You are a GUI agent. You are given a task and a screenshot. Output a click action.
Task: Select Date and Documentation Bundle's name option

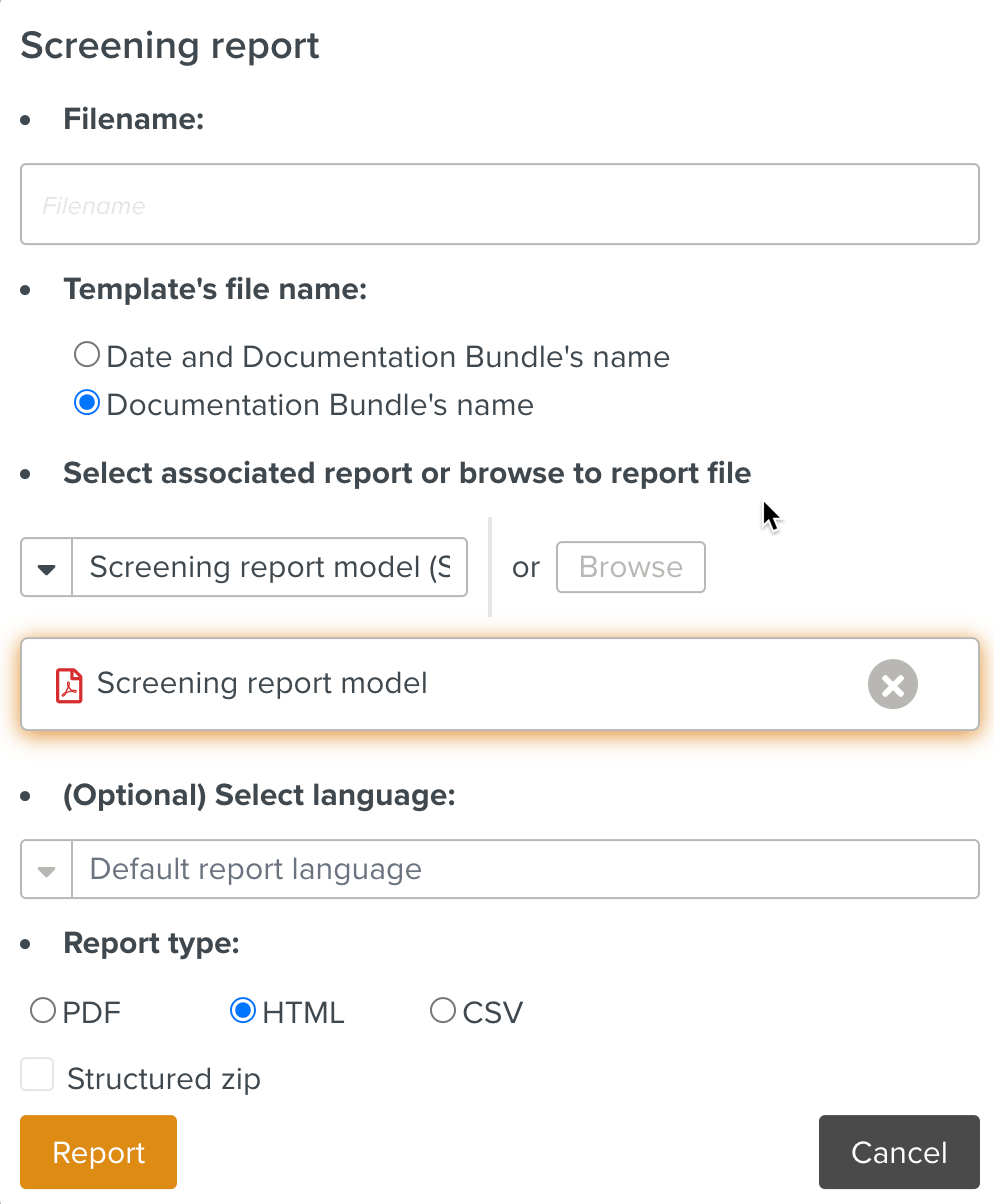[x=88, y=355]
